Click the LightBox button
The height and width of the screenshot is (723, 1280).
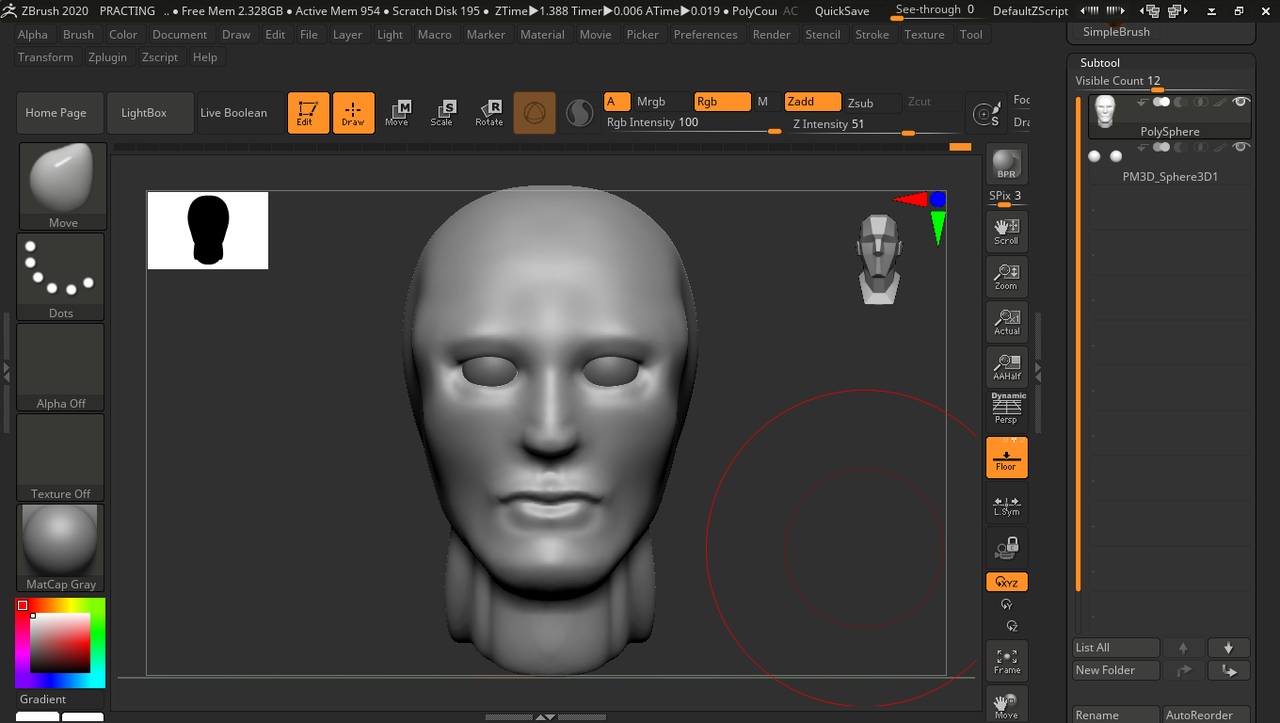(x=144, y=113)
